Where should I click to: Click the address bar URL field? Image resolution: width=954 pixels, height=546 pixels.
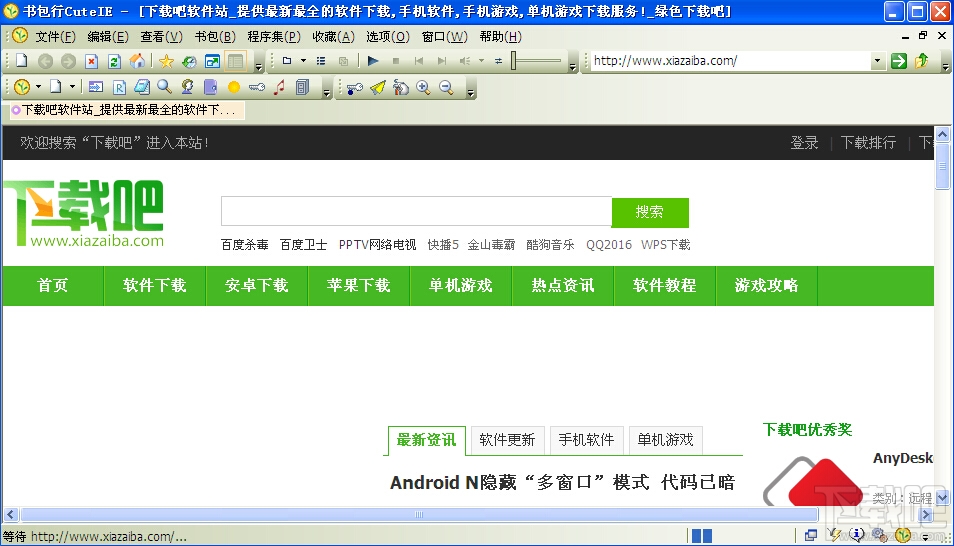[x=731, y=61]
